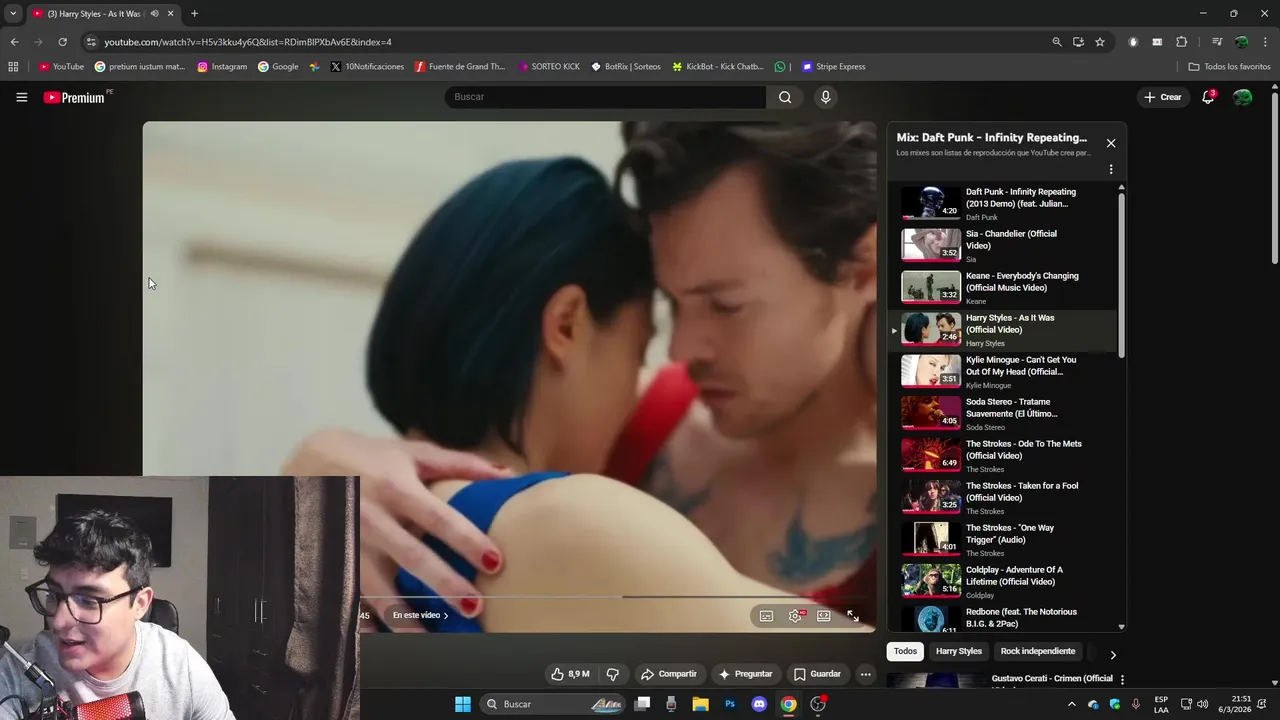Play The Strokes Taken for a Fool
Image resolution: width=1280 pixels, height=720 pixels.
coord(1000,497)
